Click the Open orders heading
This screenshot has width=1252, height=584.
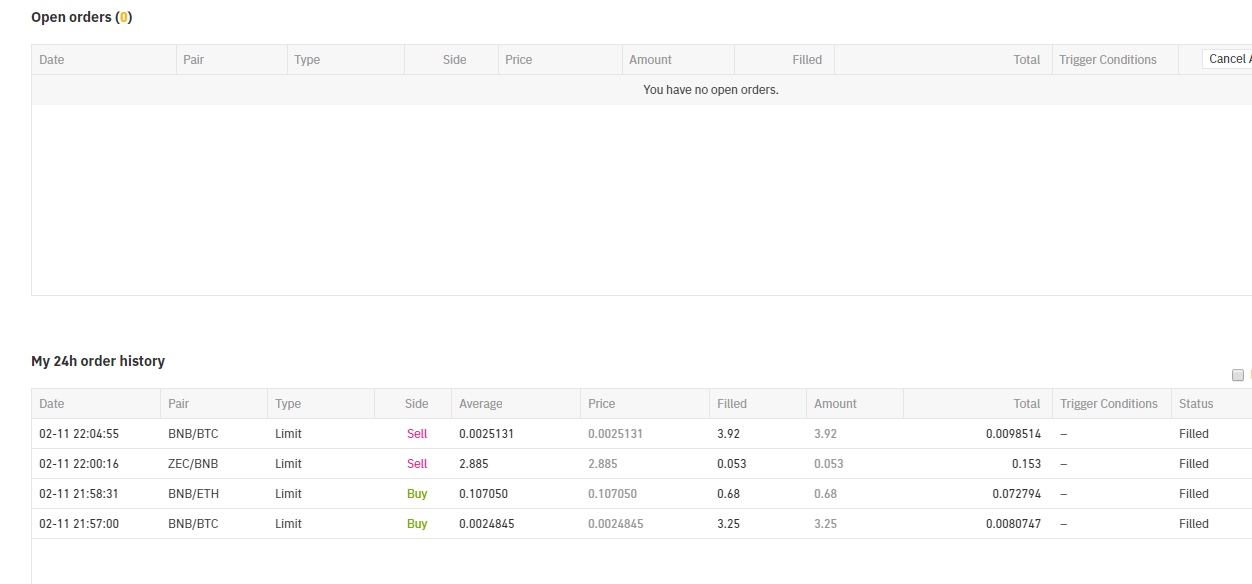[81, 17]
